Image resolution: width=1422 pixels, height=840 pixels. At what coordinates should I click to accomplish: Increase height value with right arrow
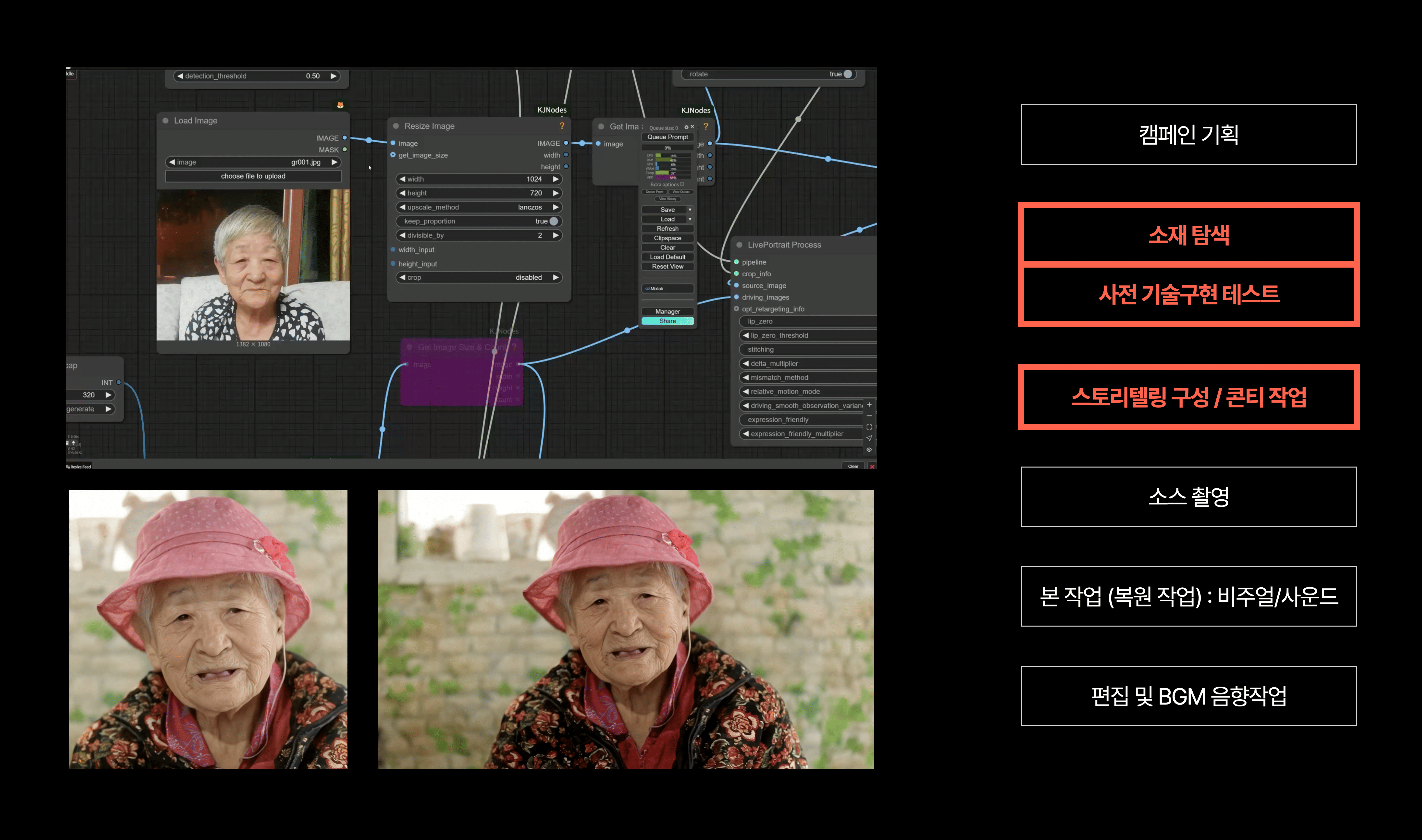click(556, 193)
